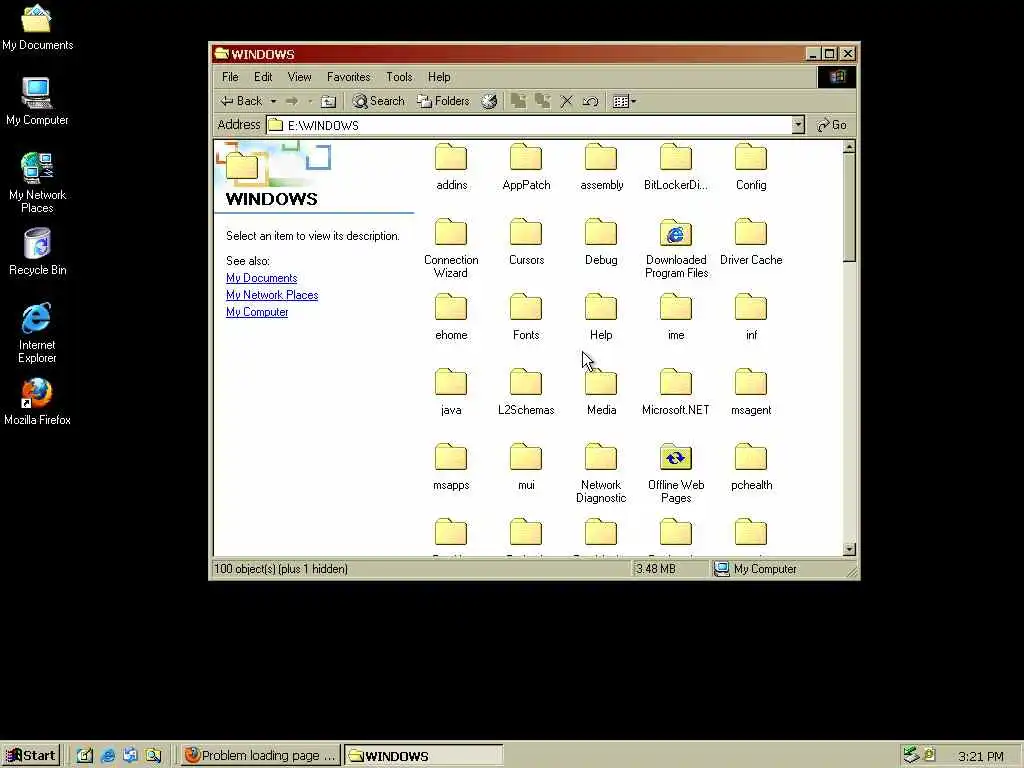
Task: Expand the Address bar dropdown
Action: point(797,125)
